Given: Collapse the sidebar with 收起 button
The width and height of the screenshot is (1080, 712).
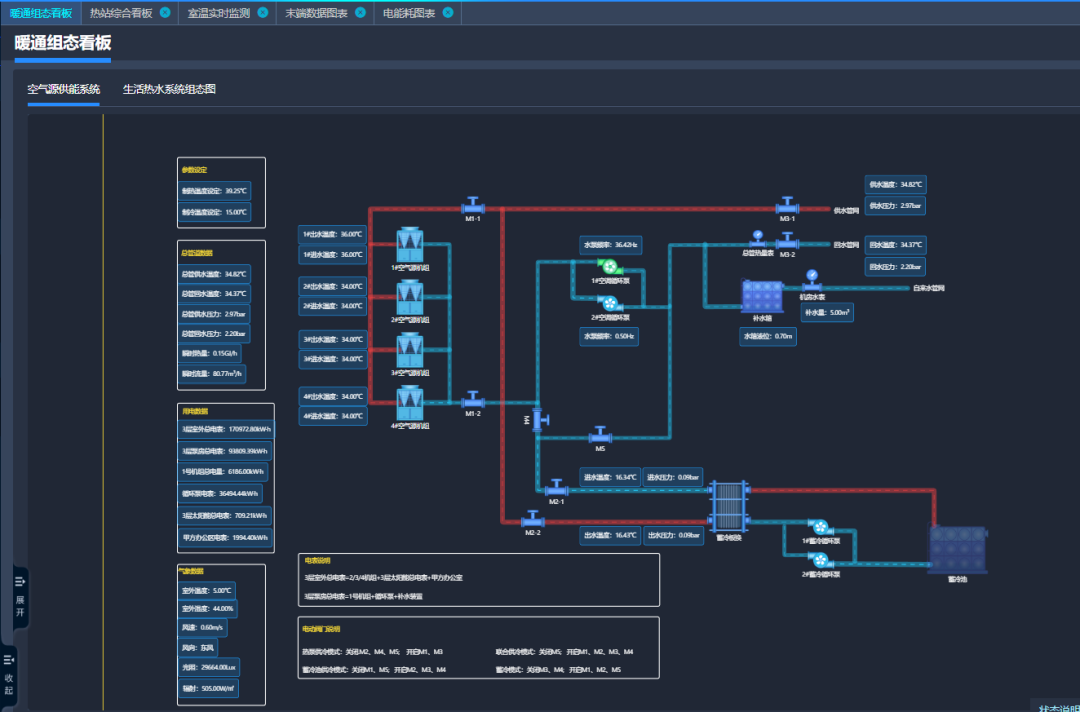Looking at the screenshot, I should coord(9,675).
